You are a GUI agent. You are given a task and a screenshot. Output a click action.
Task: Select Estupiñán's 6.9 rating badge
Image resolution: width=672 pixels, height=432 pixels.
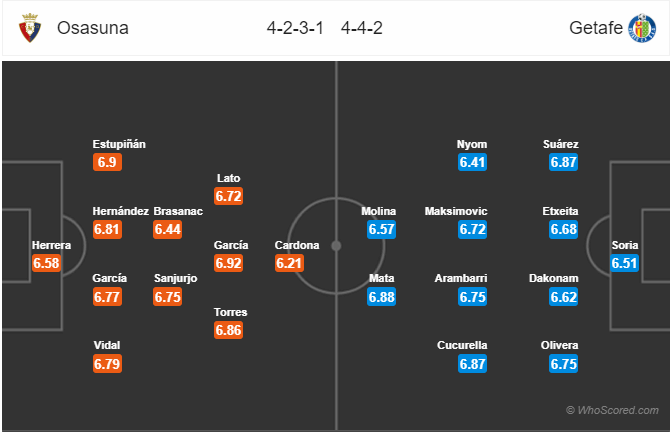pyautogui.click(x=107, y=162)
